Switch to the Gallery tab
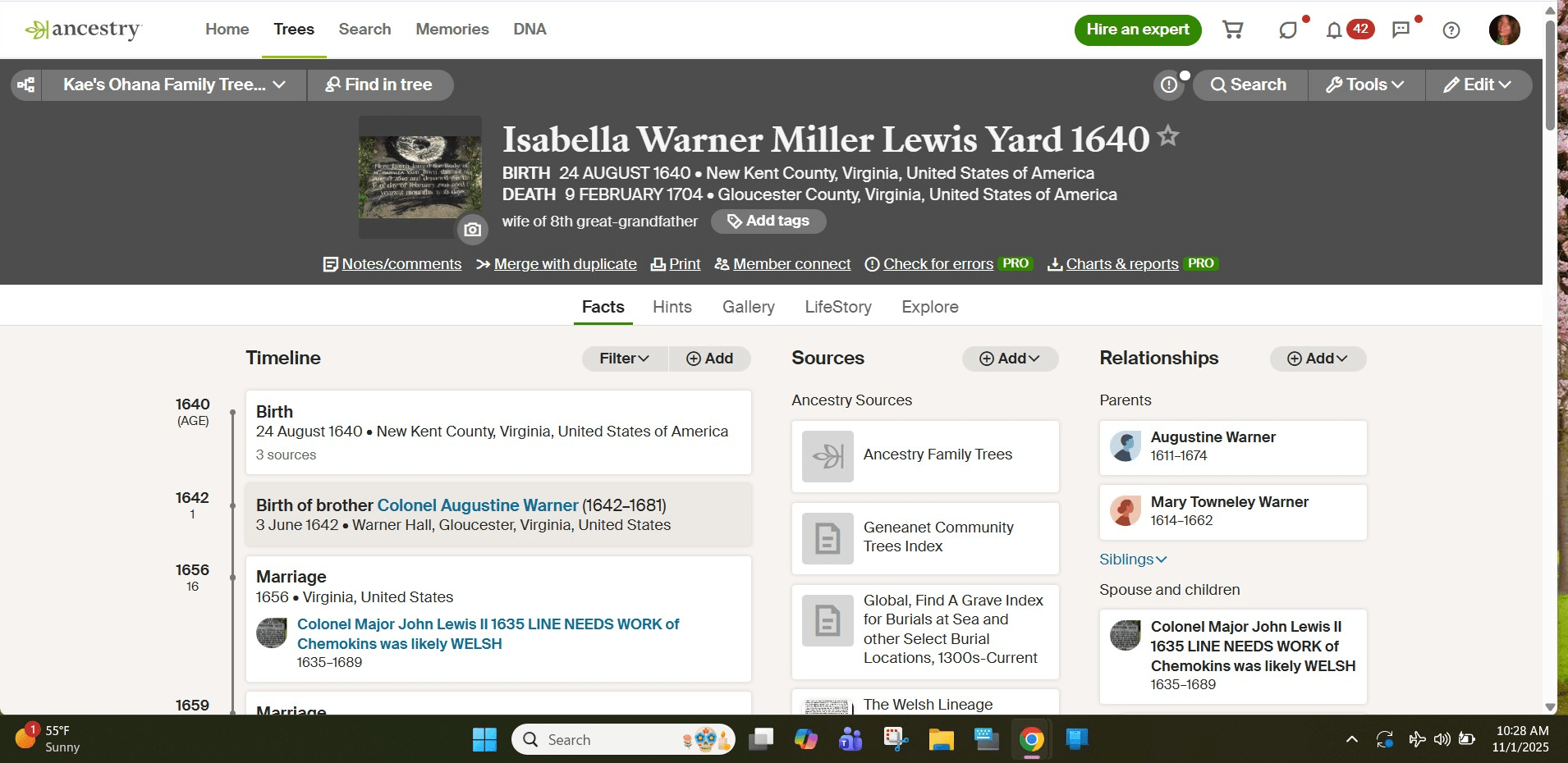The width and height of the screenshot is (1568, 763). coord(748,307)
